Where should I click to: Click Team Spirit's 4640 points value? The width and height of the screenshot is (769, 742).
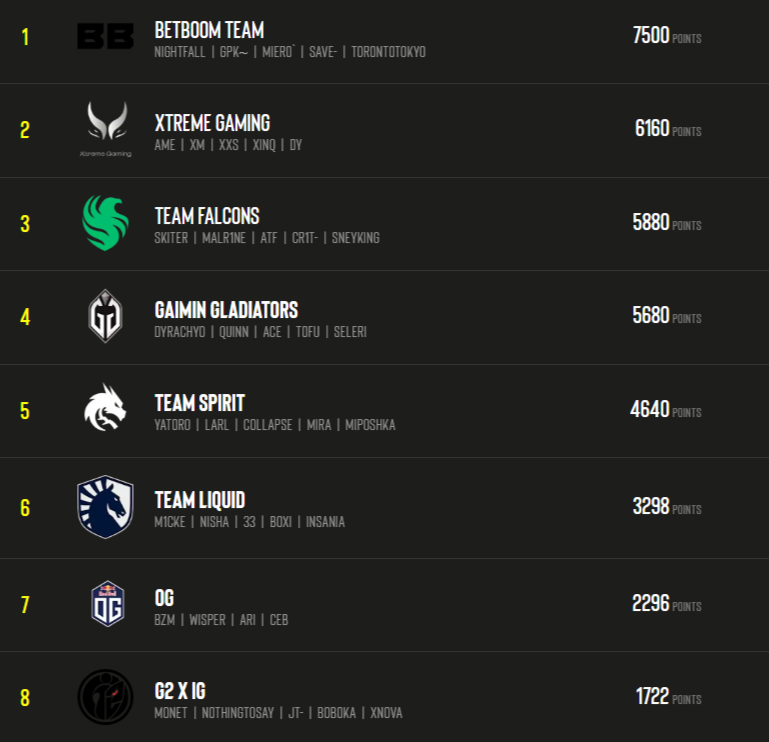point(649,409)
